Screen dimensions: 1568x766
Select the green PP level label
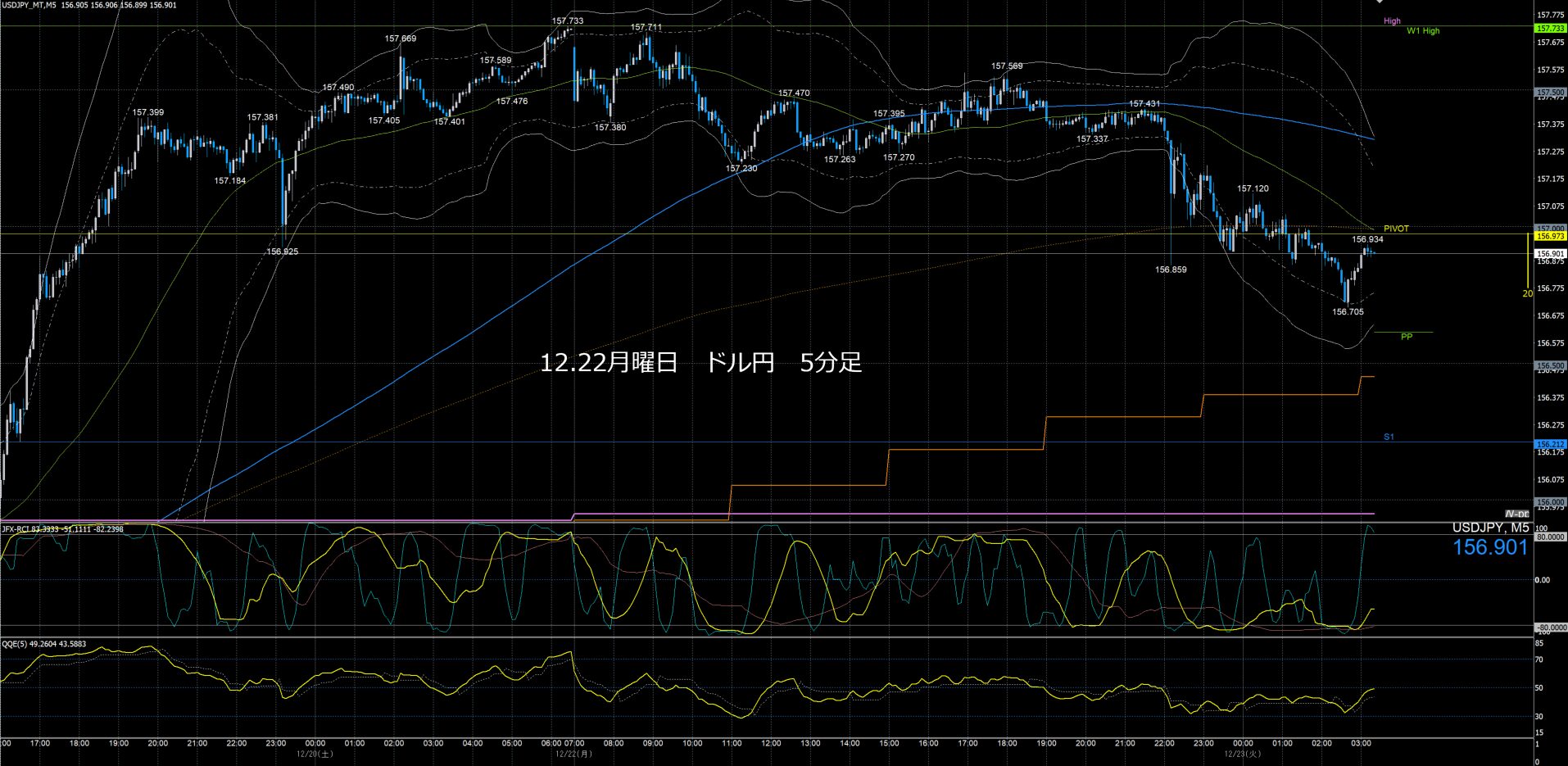1406,337
